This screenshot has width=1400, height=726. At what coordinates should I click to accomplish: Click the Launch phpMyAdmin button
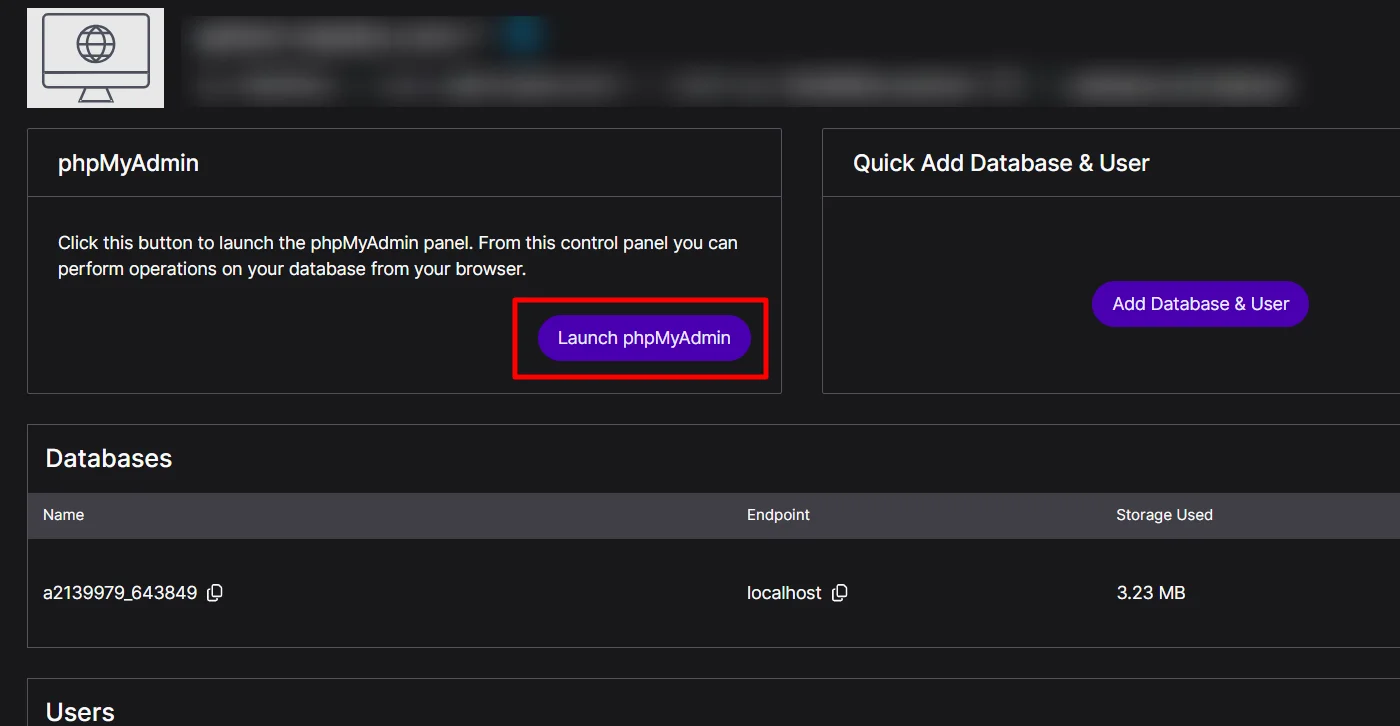[x=644, y=338]
